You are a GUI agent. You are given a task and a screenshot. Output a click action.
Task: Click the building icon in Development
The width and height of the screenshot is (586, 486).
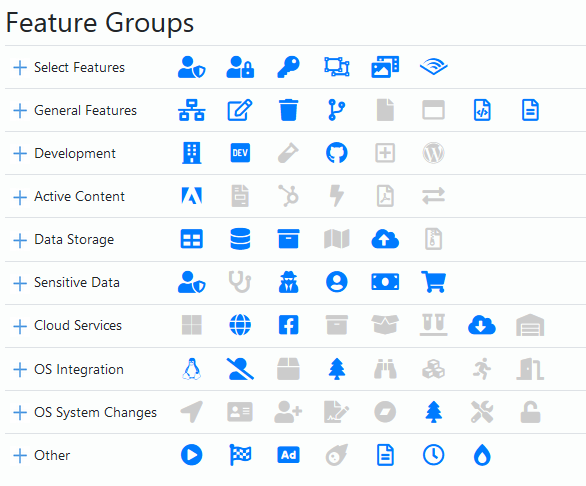192,153
